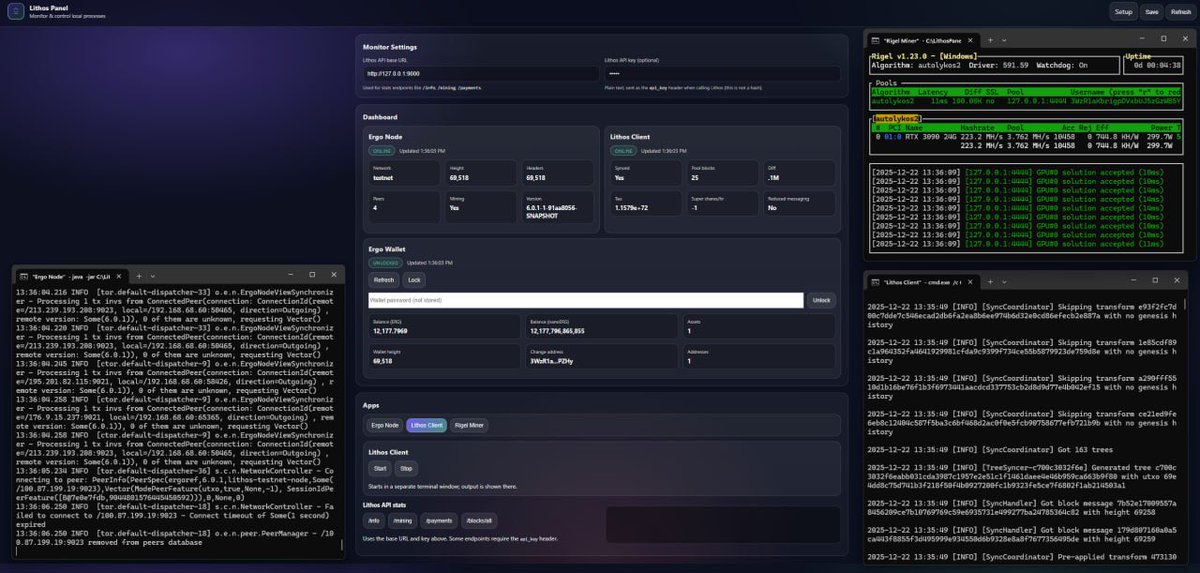This screenshot has height=573, width=1200.
Task: Click the Peers "4" card
Action: 404,205
